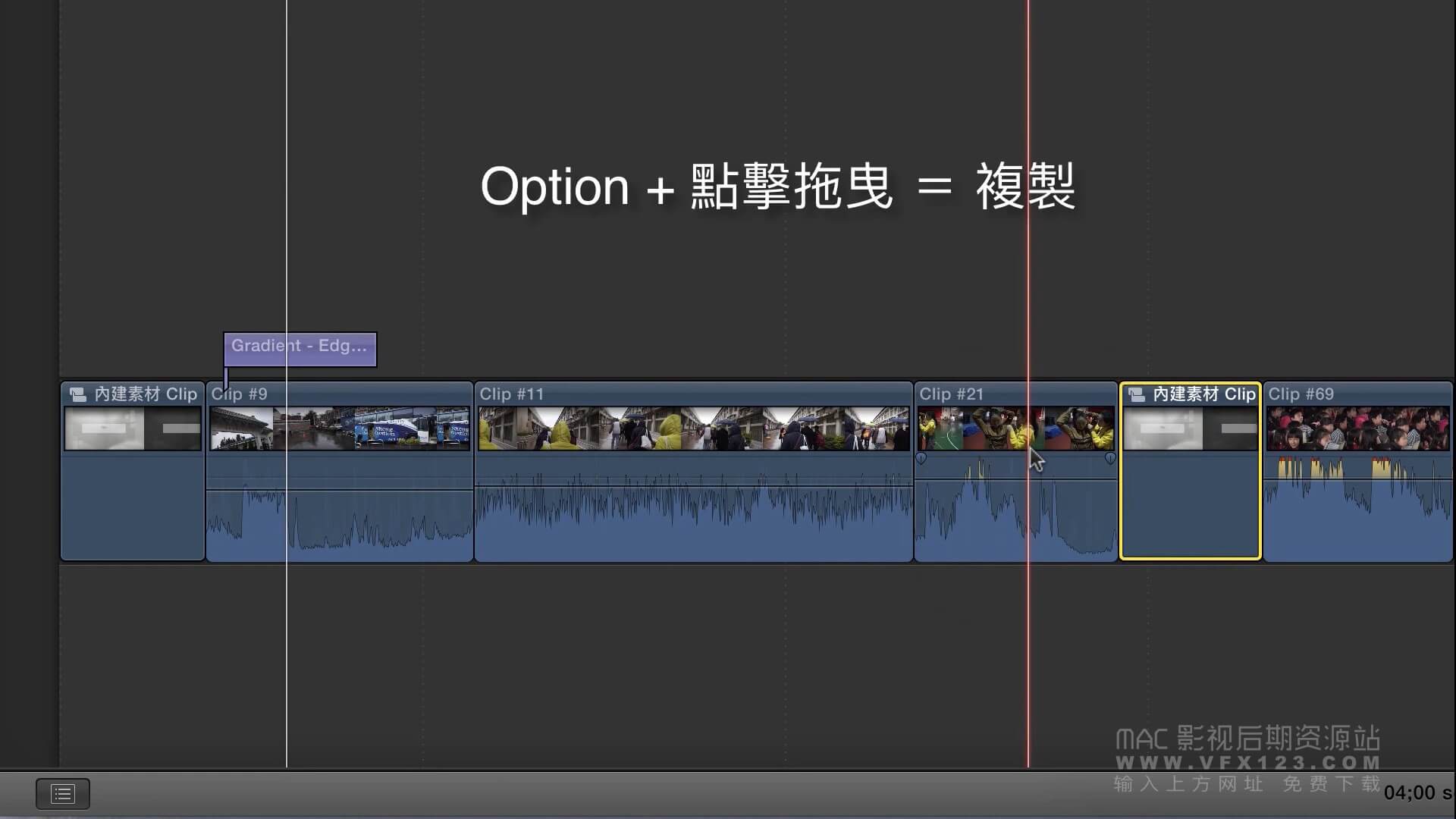Screen dimensions: 1456x819
Task: Select Clip #9 in the timeline
Action: pos(340,472)
